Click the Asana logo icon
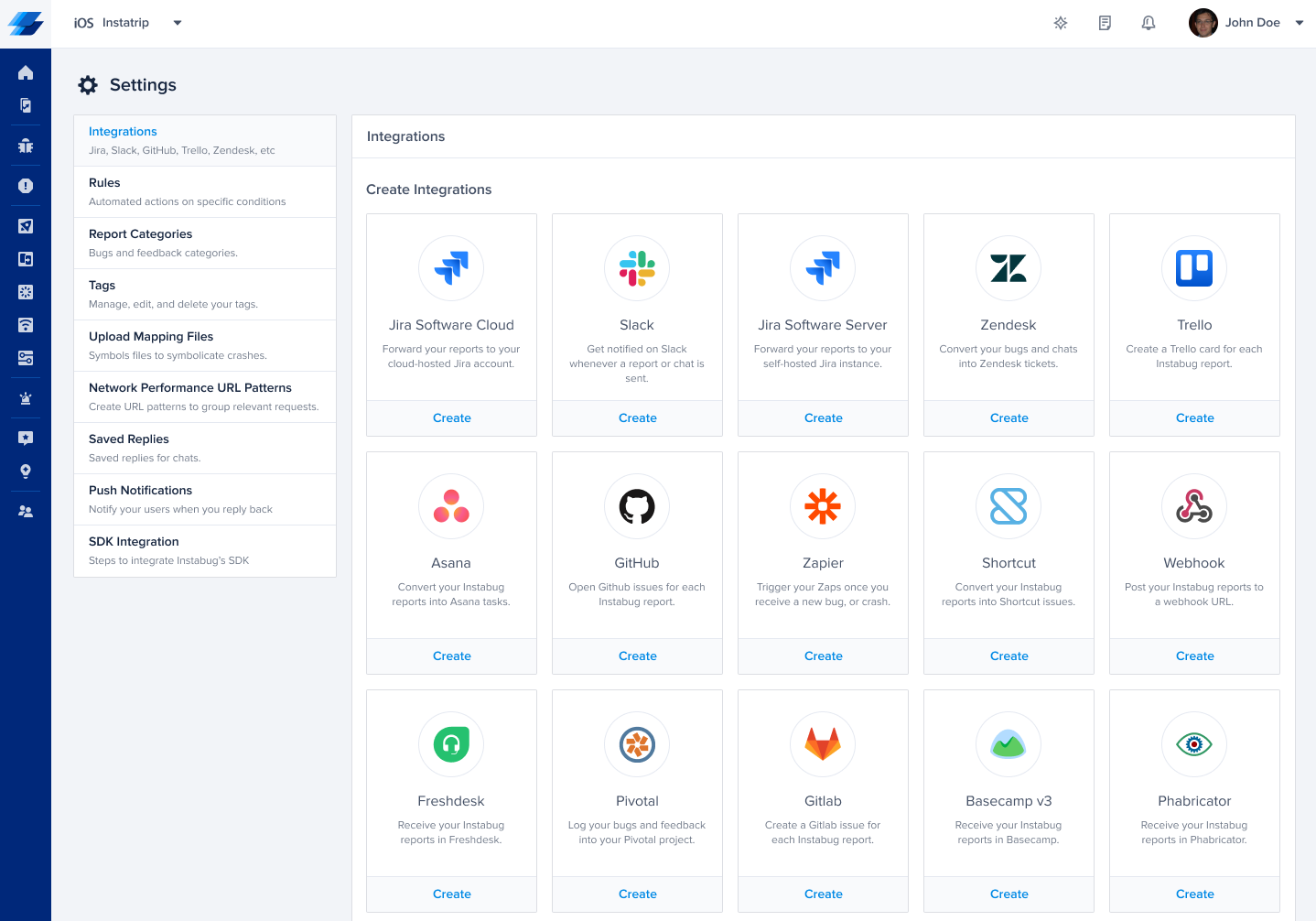This screenshot has width=1316, height=921. tap(451, 506)
